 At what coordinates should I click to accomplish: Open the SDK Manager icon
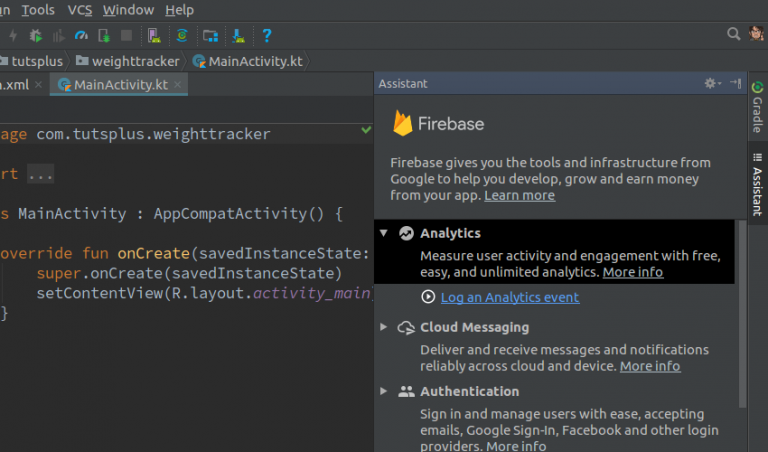click(239, 35)
